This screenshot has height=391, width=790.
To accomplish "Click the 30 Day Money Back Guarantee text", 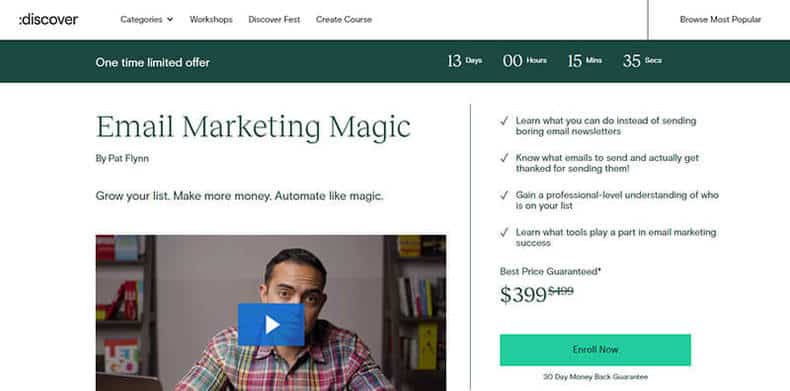I will [595, 377].
